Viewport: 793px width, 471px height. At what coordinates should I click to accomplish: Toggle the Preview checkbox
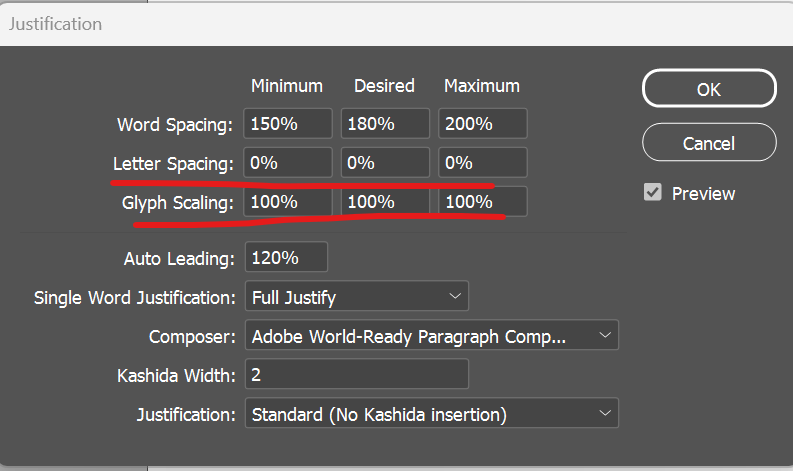(653, 193)
